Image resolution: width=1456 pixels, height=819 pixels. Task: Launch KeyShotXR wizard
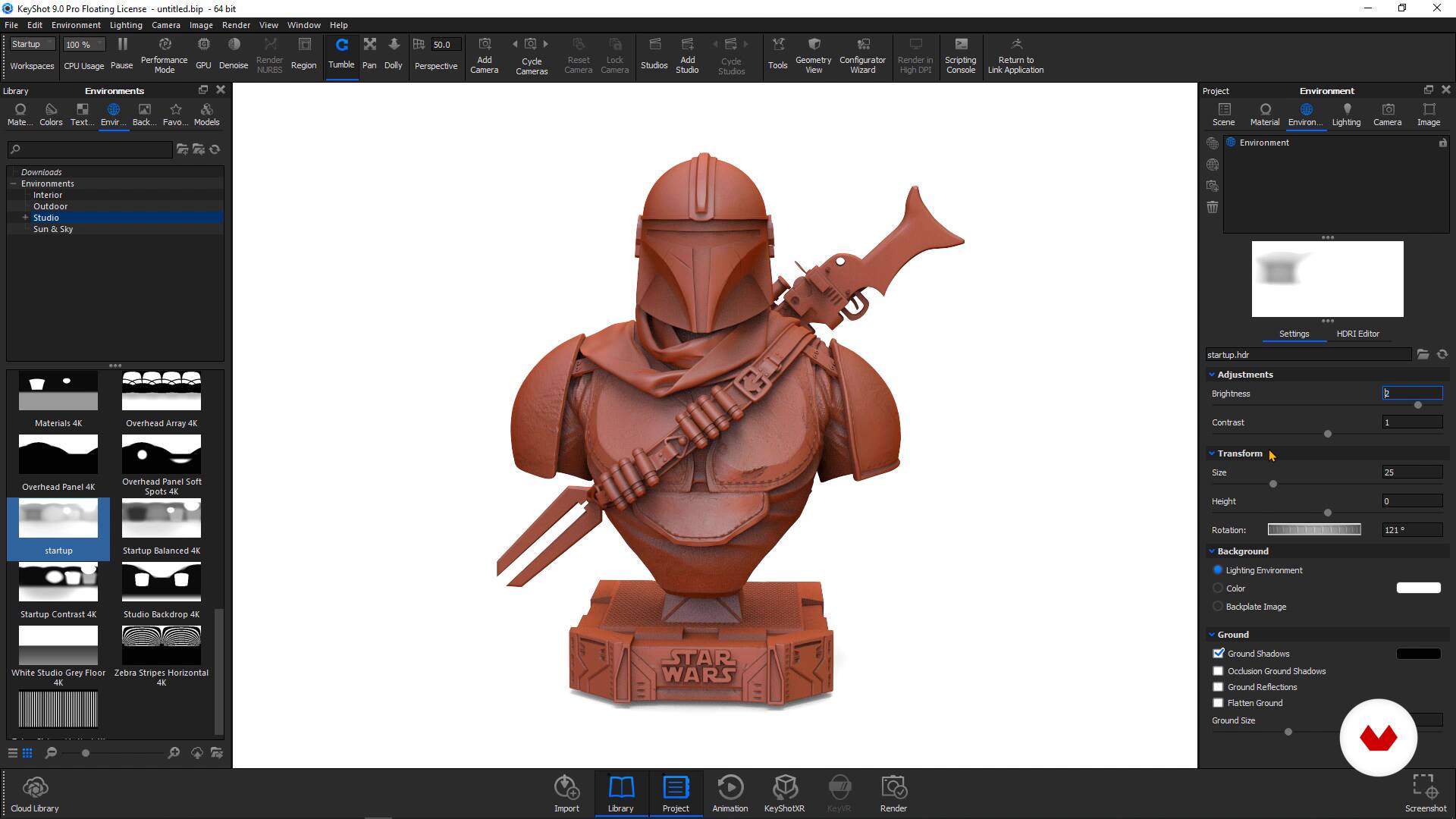pos(784,794)
